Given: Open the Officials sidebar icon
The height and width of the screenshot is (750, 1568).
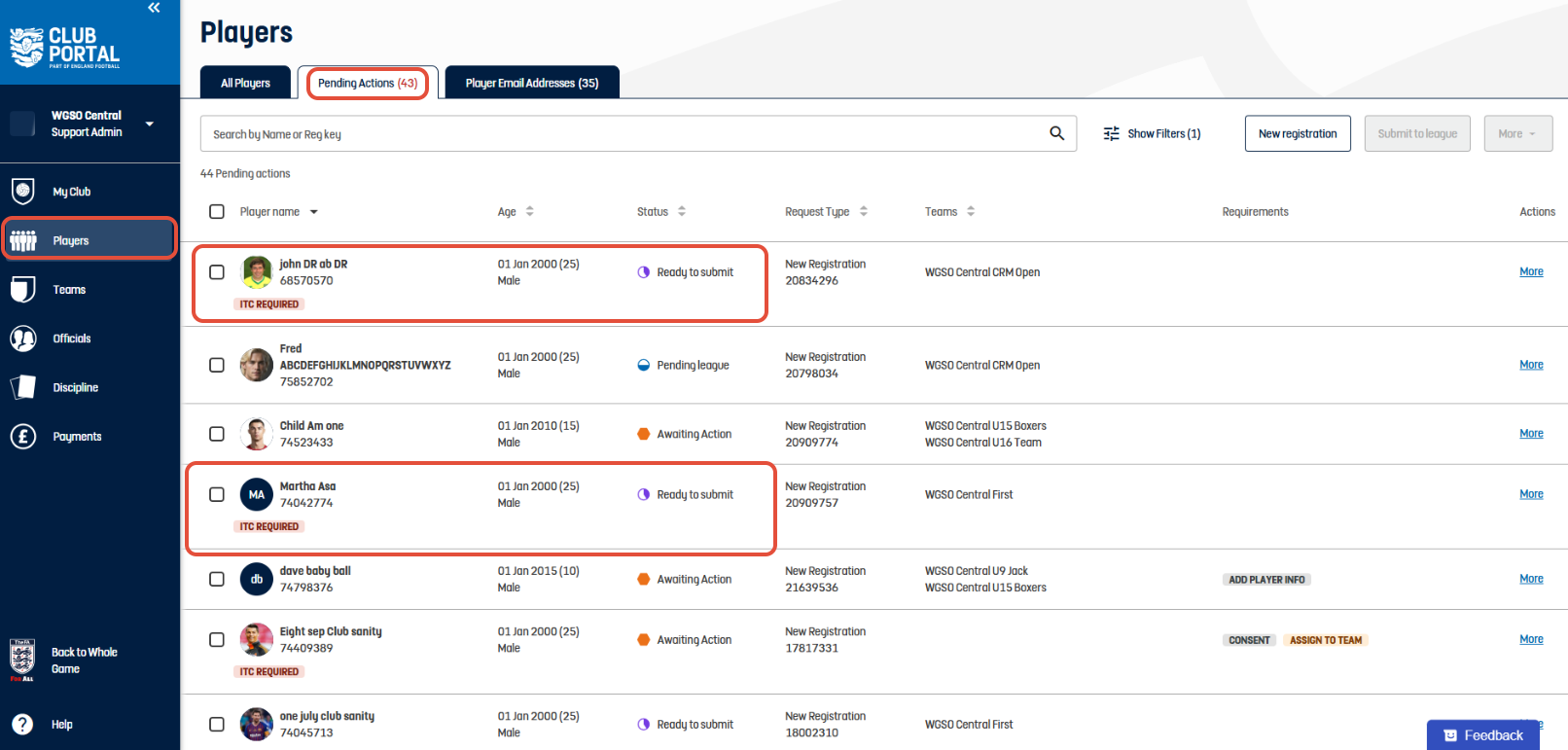Looking at the screenshot, I should (x=23, y=339).
